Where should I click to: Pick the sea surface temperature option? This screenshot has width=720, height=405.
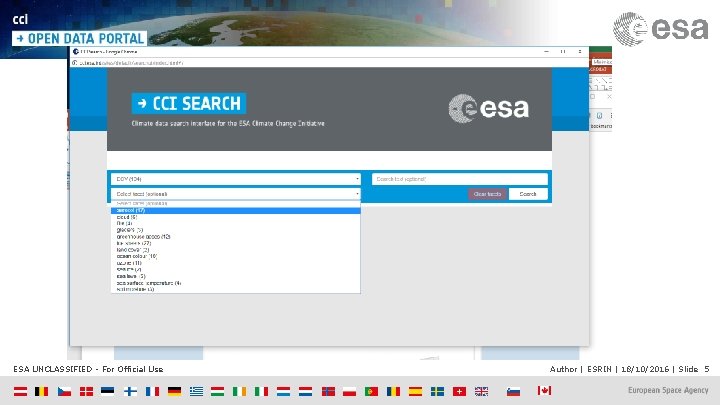coord(236,283)
